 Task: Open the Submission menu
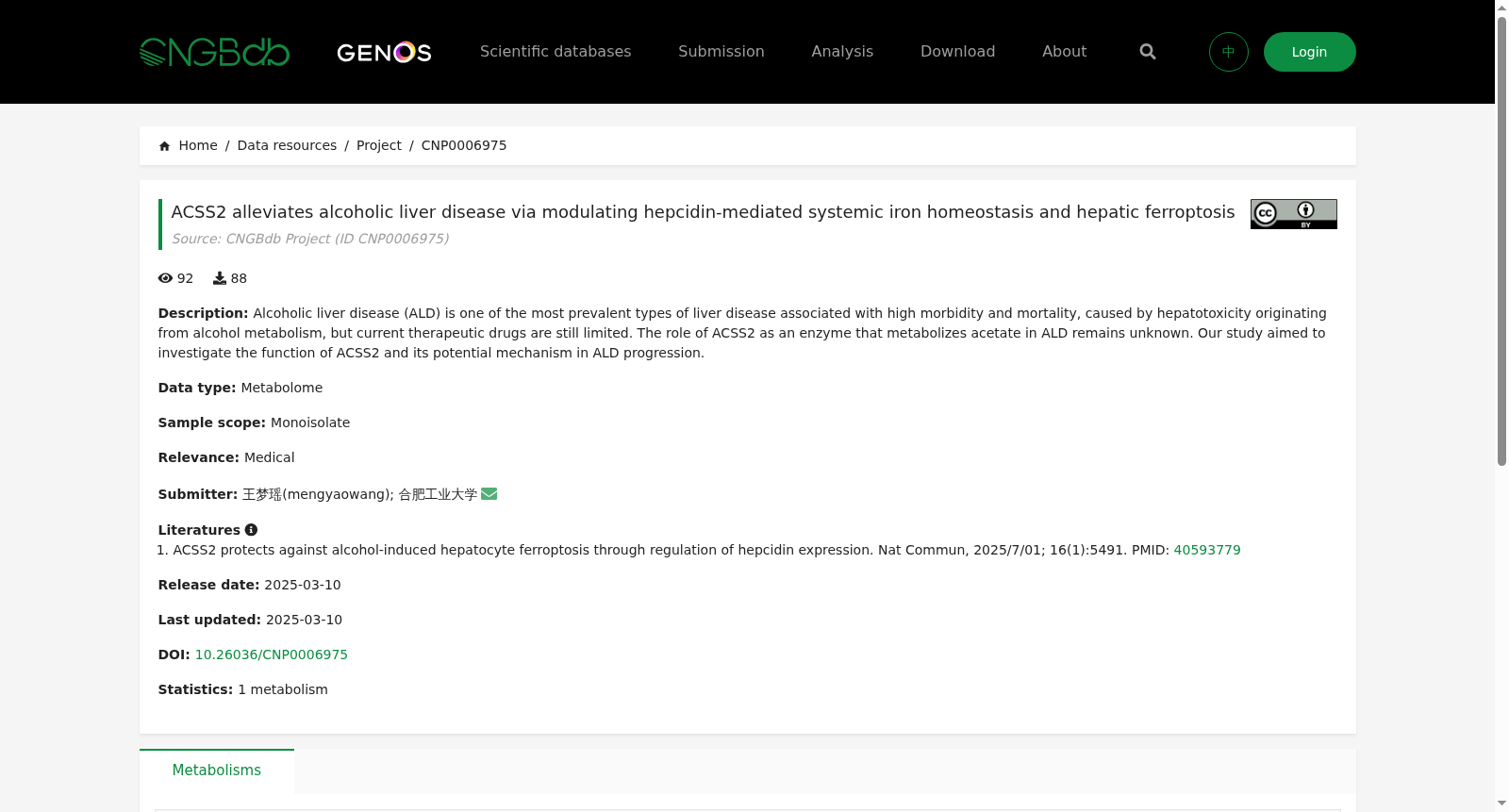coord(721,52)
